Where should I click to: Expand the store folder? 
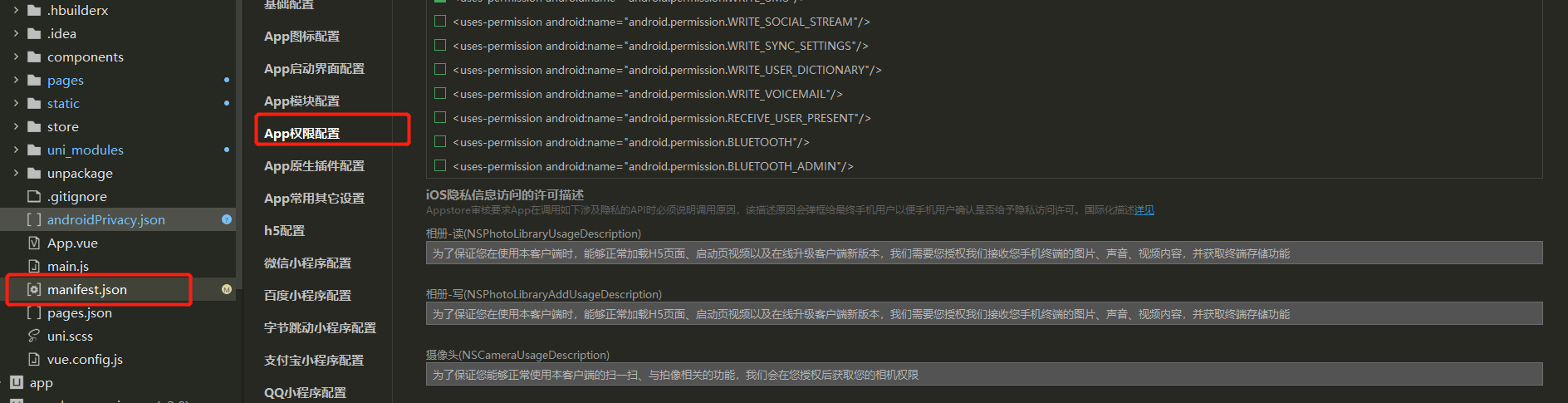point(16,126)
